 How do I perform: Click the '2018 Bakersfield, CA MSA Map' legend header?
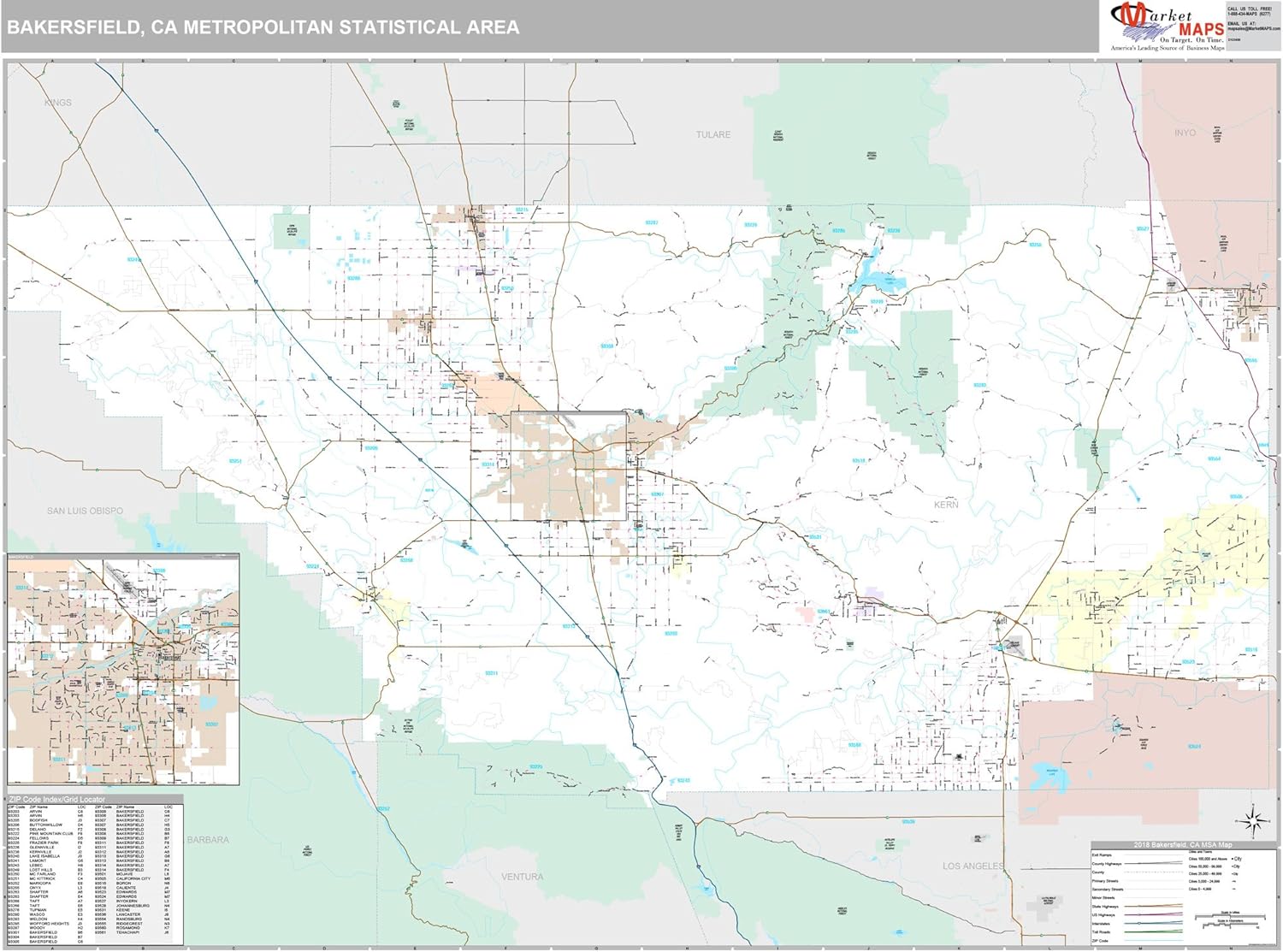point(1184,845)
